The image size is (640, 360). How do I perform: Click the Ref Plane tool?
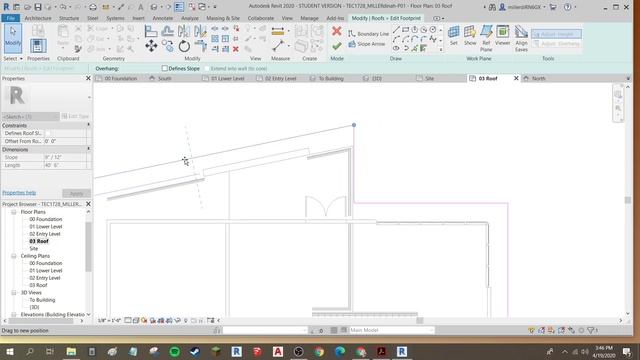[486, 38]
